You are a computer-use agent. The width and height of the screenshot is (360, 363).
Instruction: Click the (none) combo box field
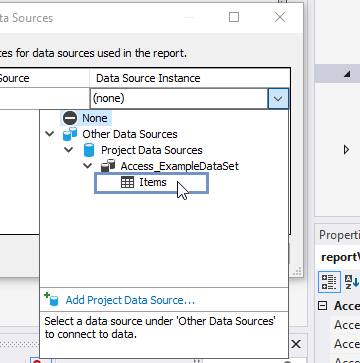(179, 98)
